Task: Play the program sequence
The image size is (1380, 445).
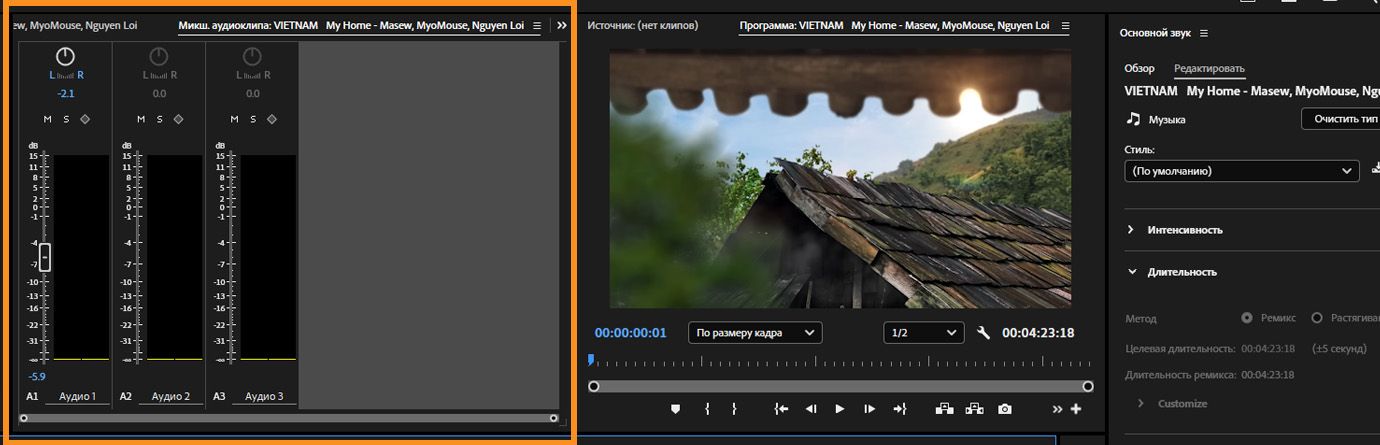Action: tap(840, 409)
